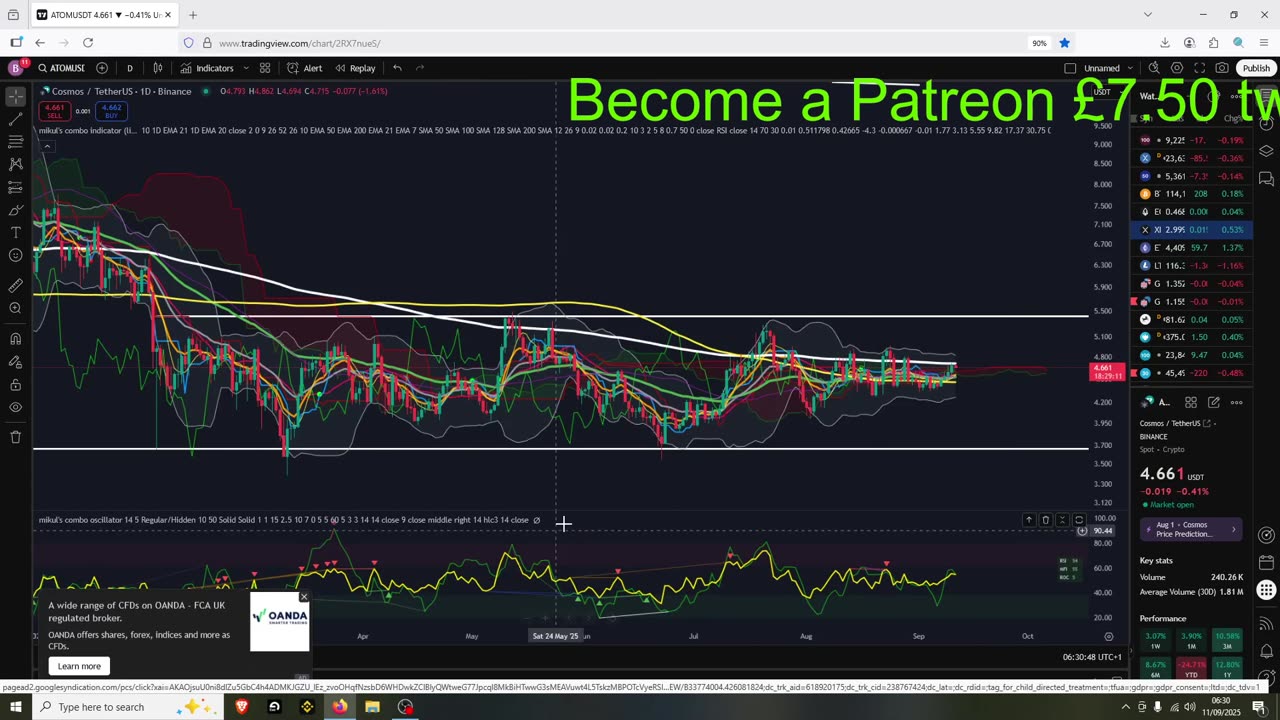Open the Cosmos Price Prediction idea banner
The image size is (1280, 720).
pos(1192,529)
